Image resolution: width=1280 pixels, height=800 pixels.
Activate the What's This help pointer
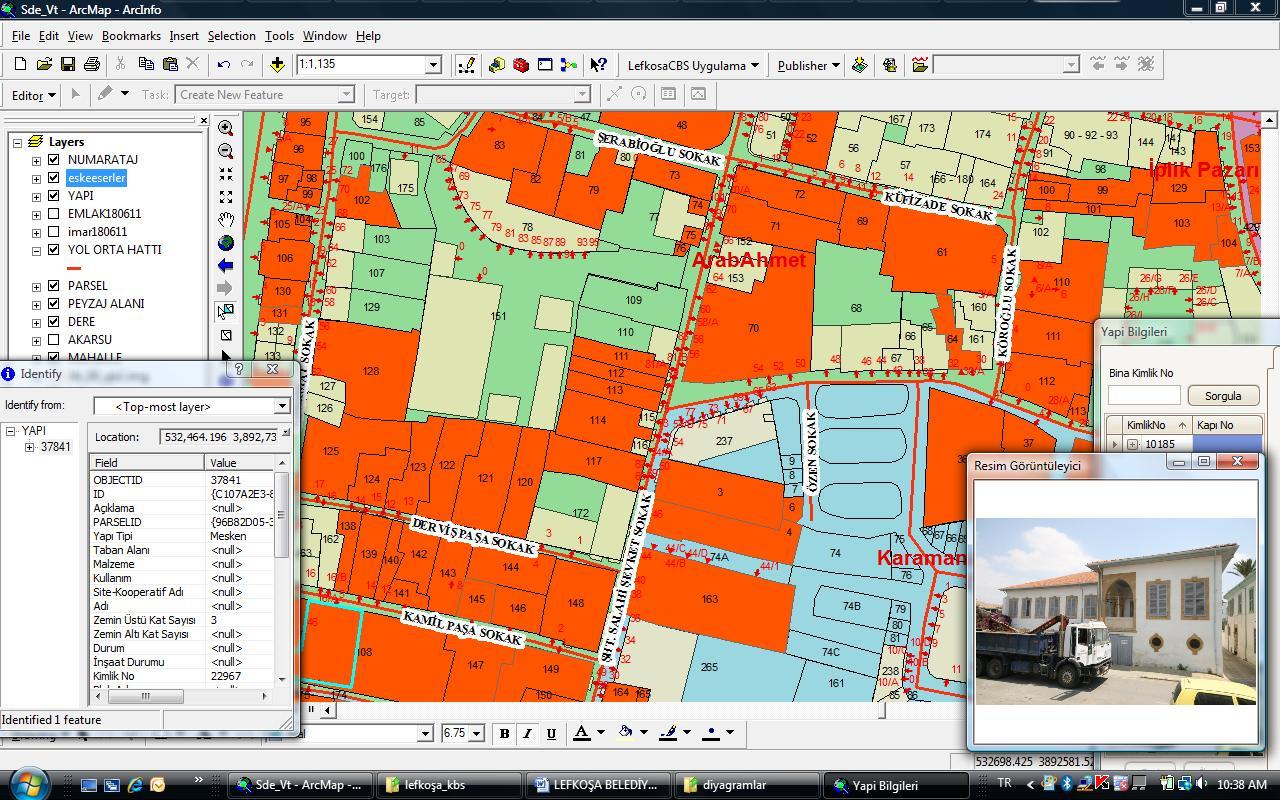[x=598, y=65]
